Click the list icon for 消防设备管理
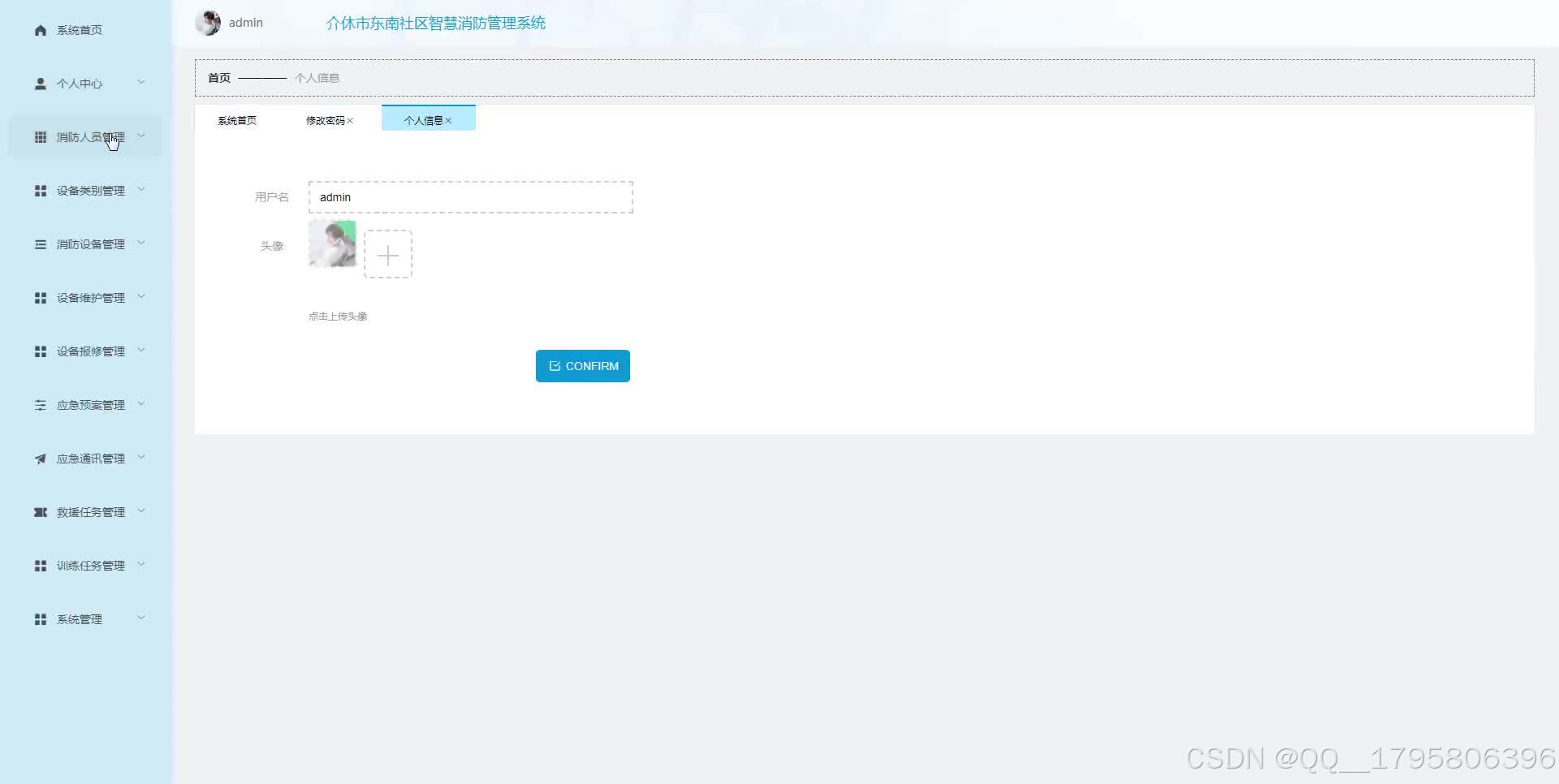Image resolution: width=1559 pixels, height=784 pixels. tap(40, 243)
